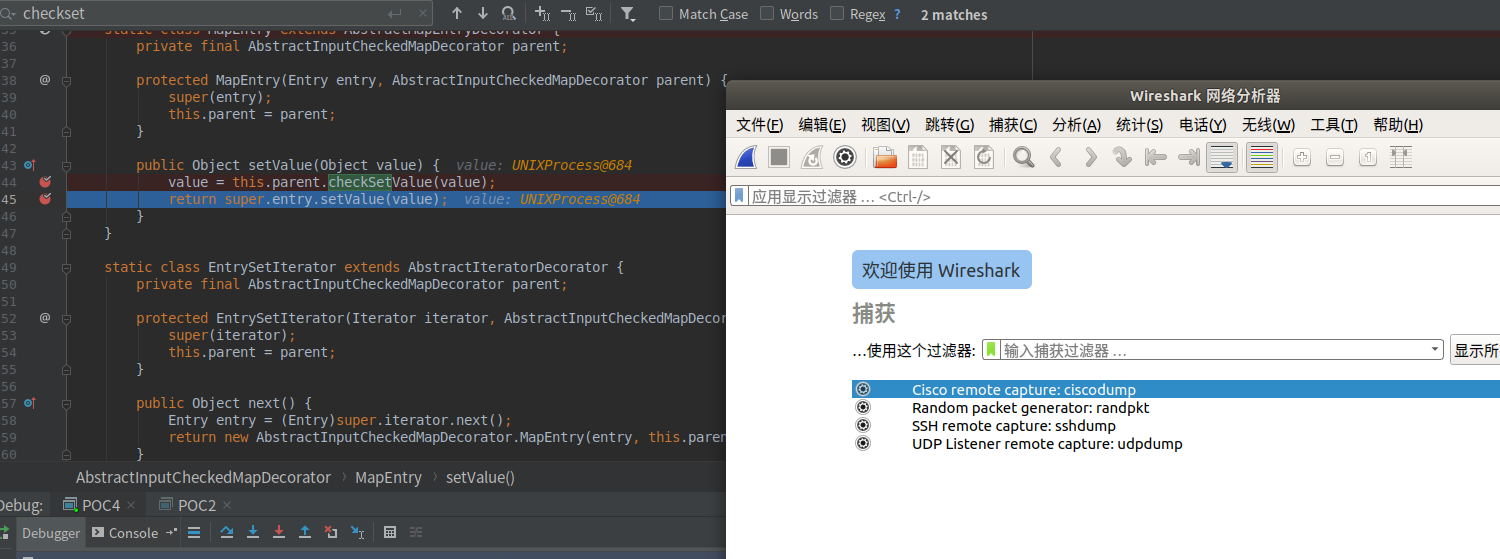Screen dimensions: 1500x559
Task: Restart the current capture in Wireshark
Action: tap(812, 157)
